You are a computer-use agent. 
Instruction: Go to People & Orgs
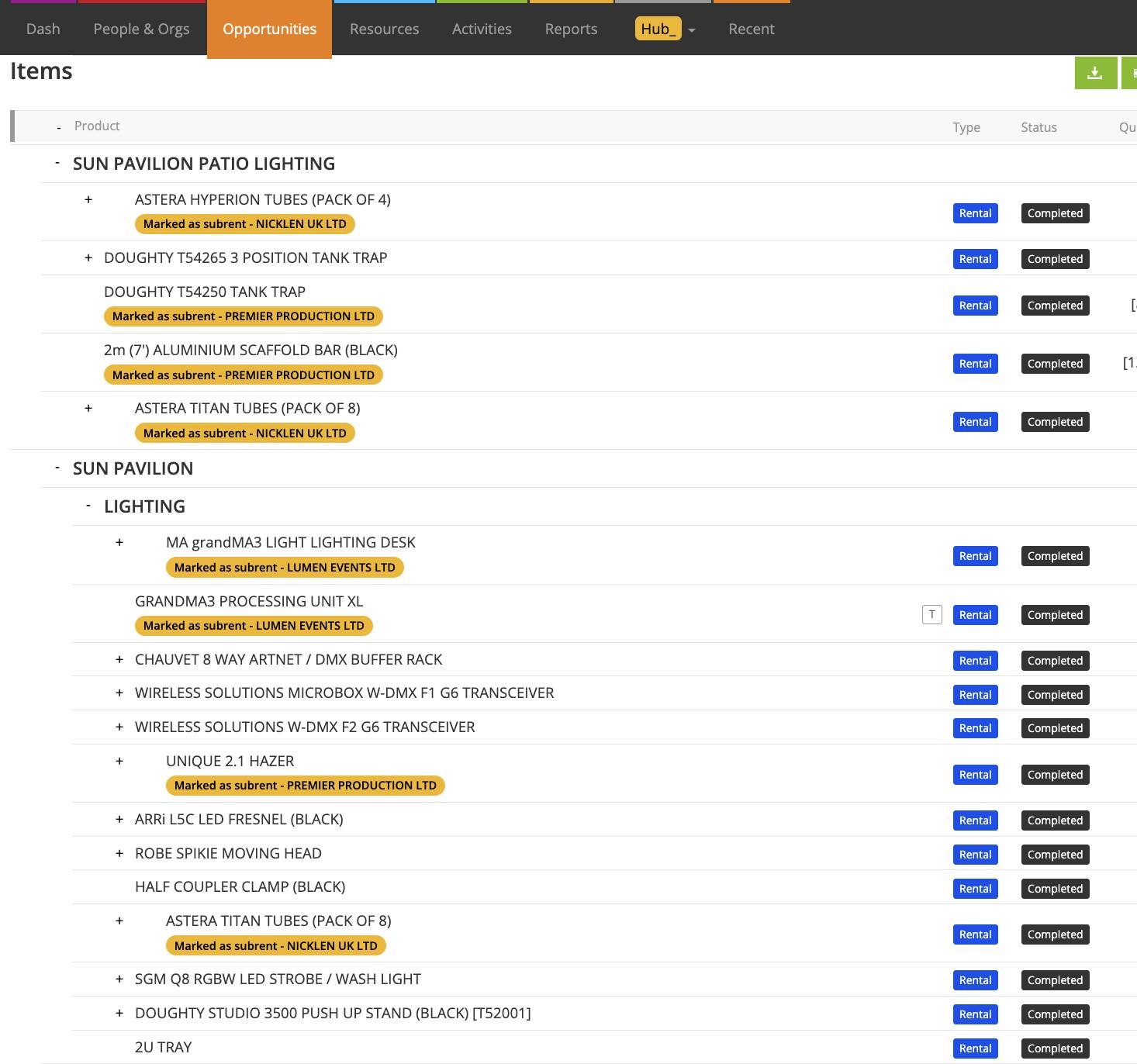click(x=141, y=29)
